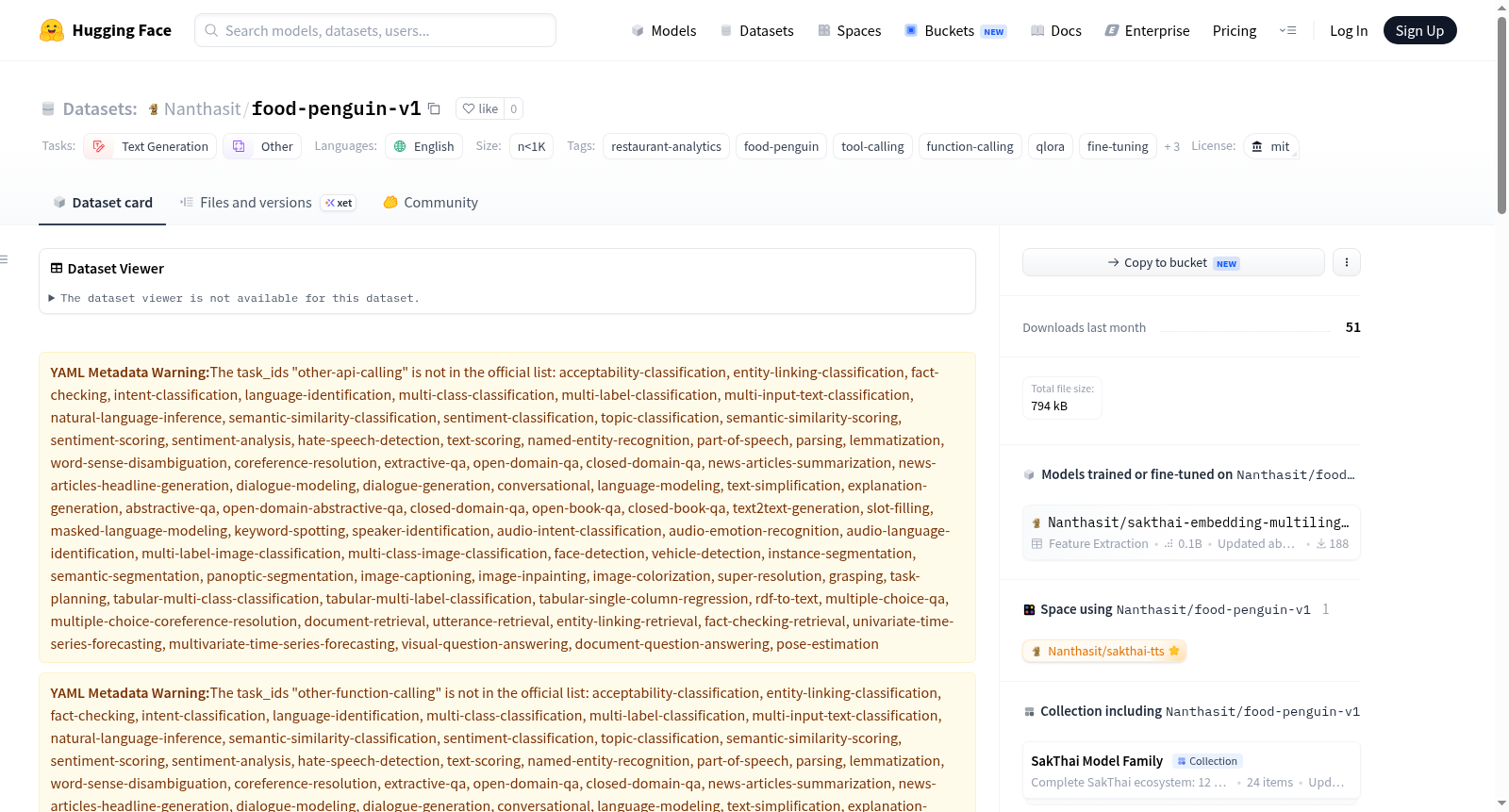Show the +3 additional tags

pyautogui.click(x=1171, y=146)
